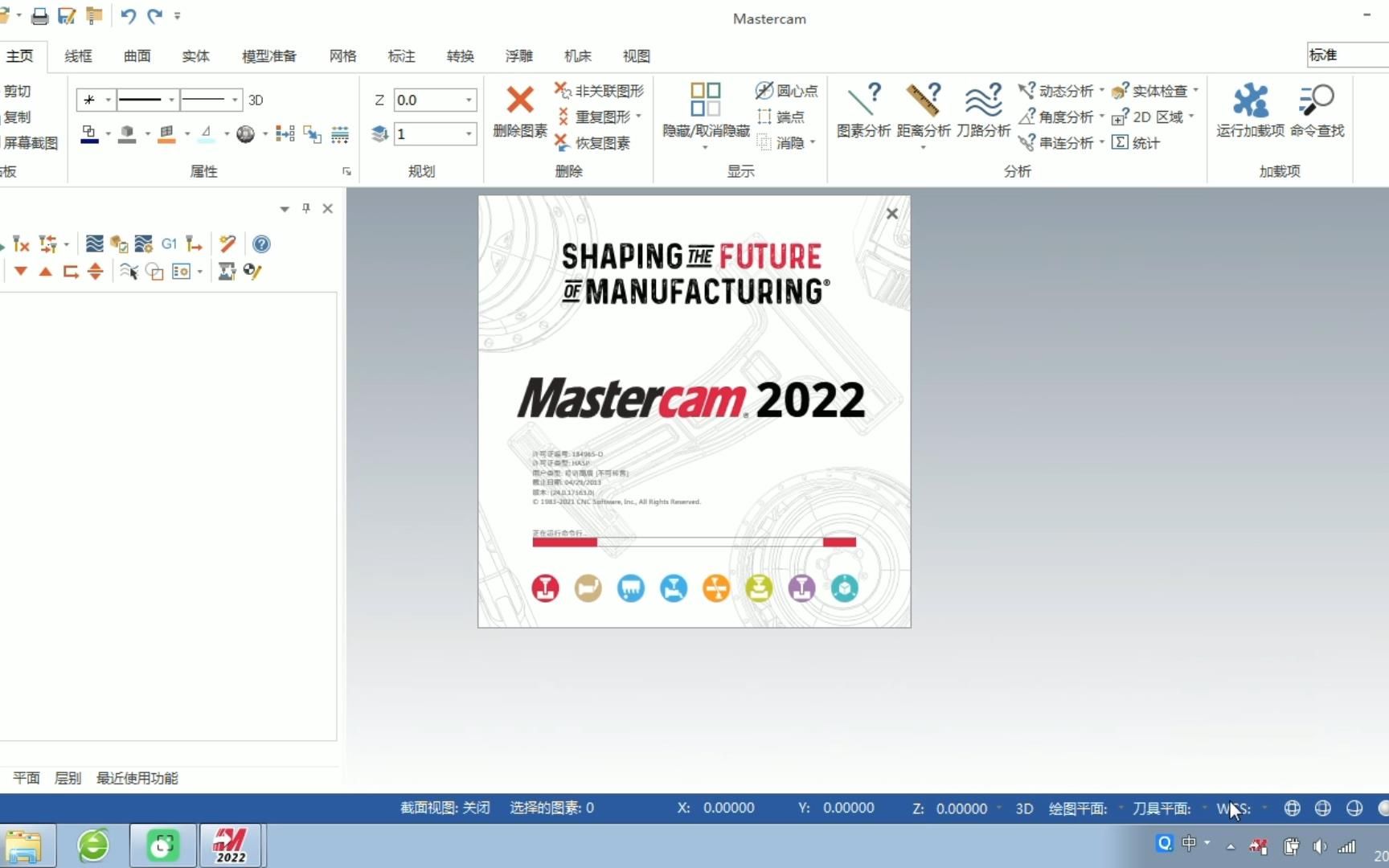Image resolution: width=1389 pixels, height=868 pixels.
Task: Expand the Attributes group dialog launcher
Action: point(347,171)
